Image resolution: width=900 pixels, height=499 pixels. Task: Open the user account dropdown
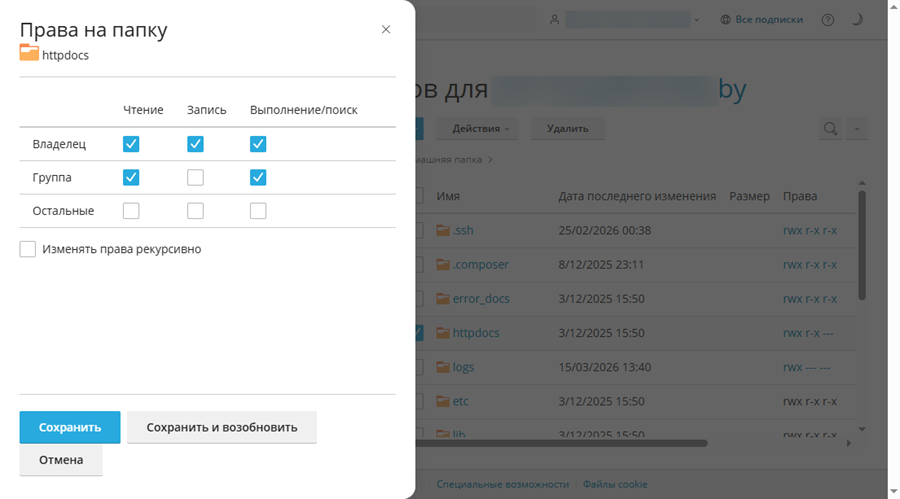pos(696,19)
